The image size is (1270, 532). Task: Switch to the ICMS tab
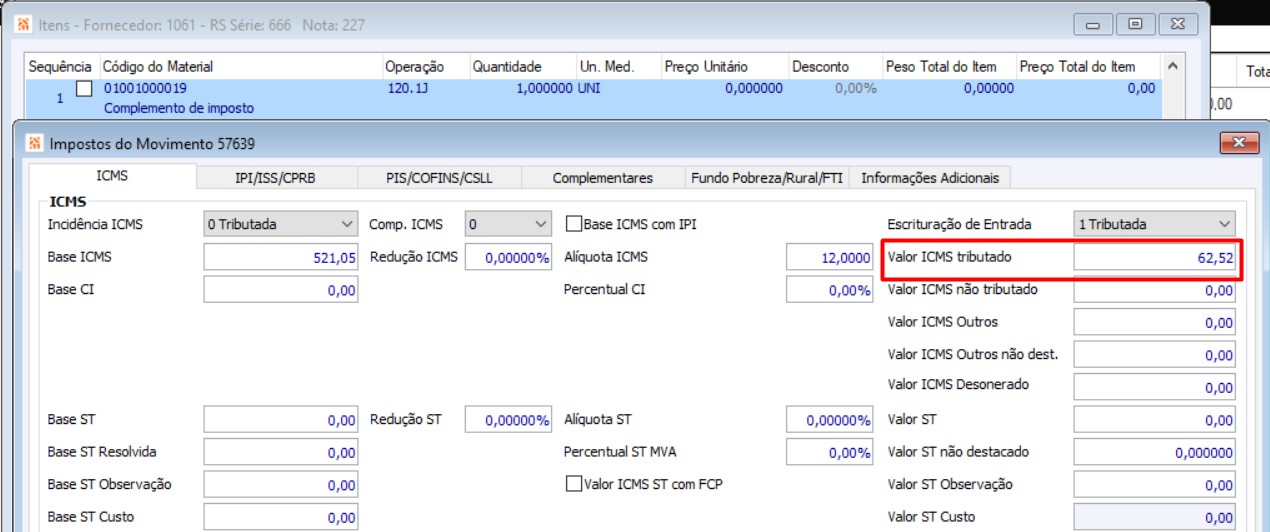pyautogui.click(x=112, y=176)
